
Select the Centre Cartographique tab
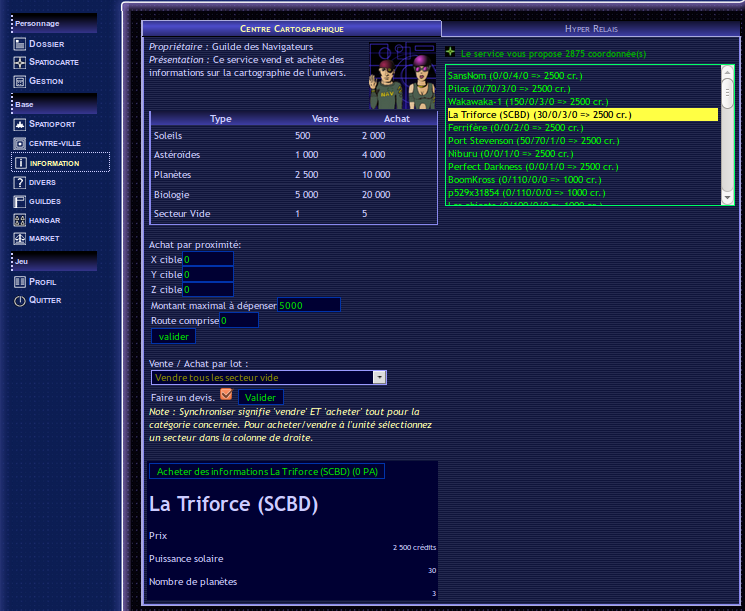[x=292, y=29]
